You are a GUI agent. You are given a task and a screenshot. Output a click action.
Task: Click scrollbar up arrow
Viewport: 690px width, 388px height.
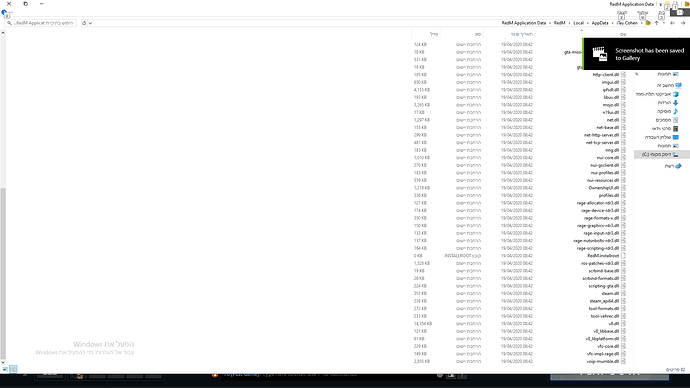coord(3,33)
